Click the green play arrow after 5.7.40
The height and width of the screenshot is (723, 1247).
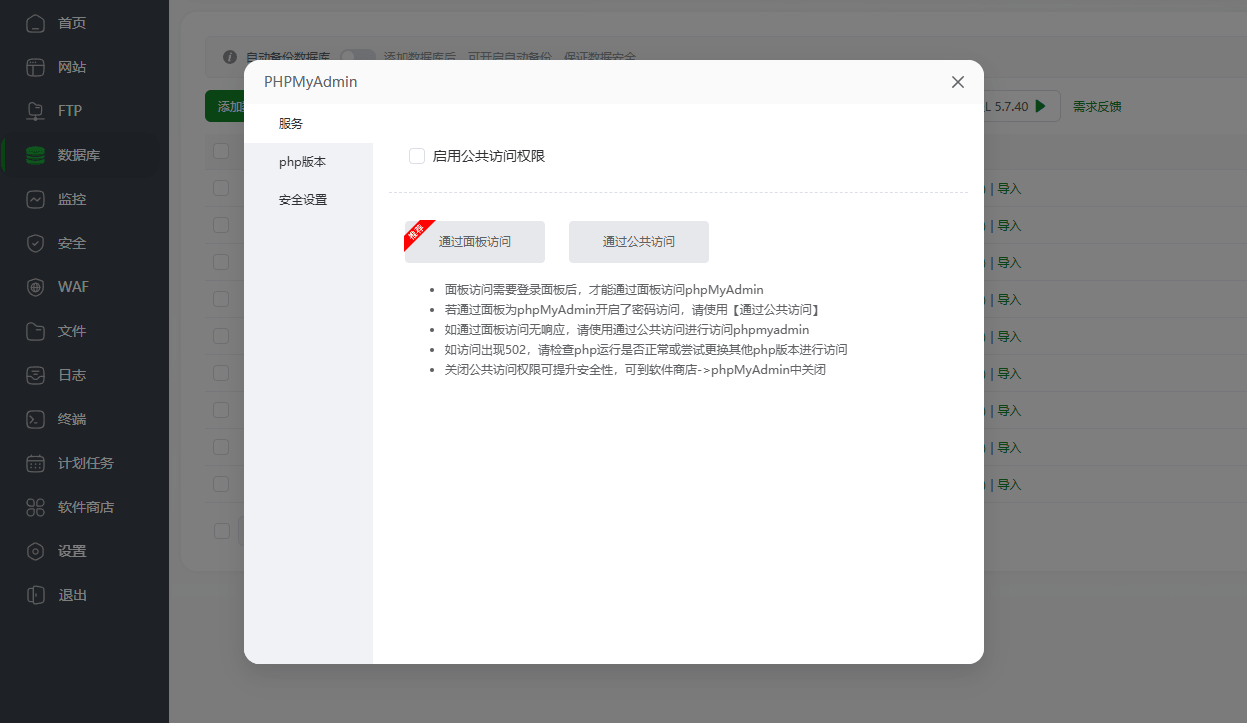(x=1041, y=106)
